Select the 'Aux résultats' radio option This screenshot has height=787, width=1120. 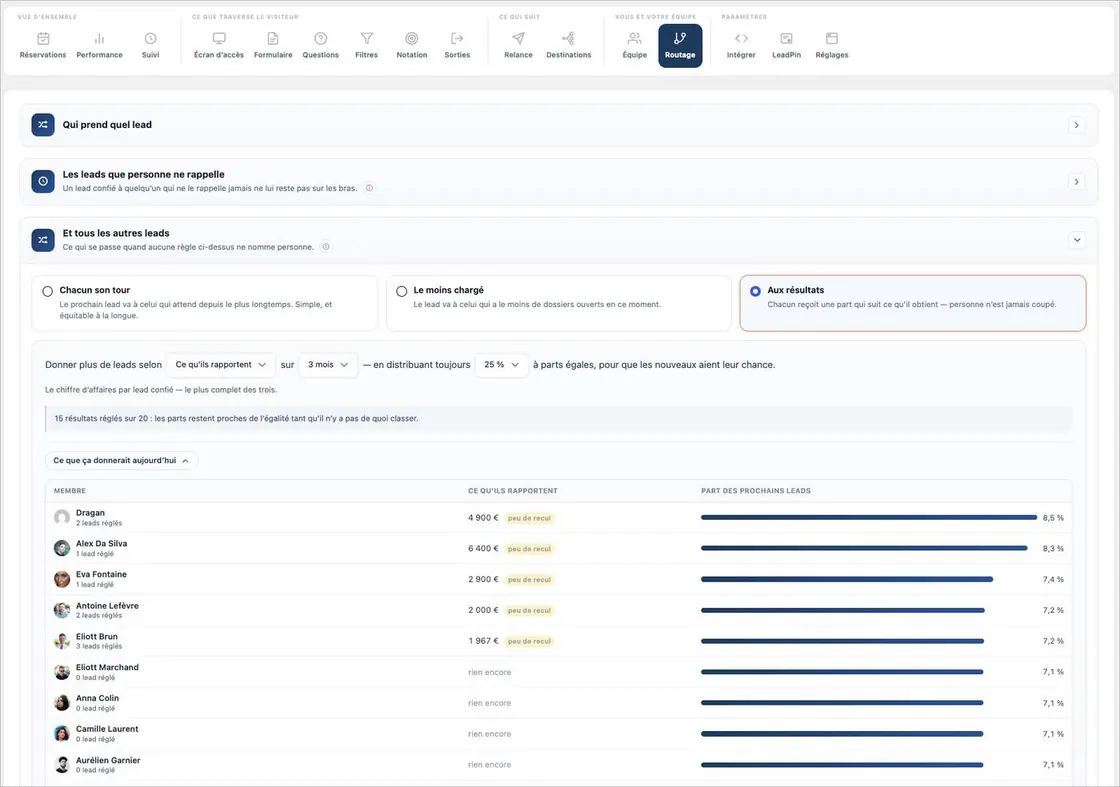(x=755, y=291)
